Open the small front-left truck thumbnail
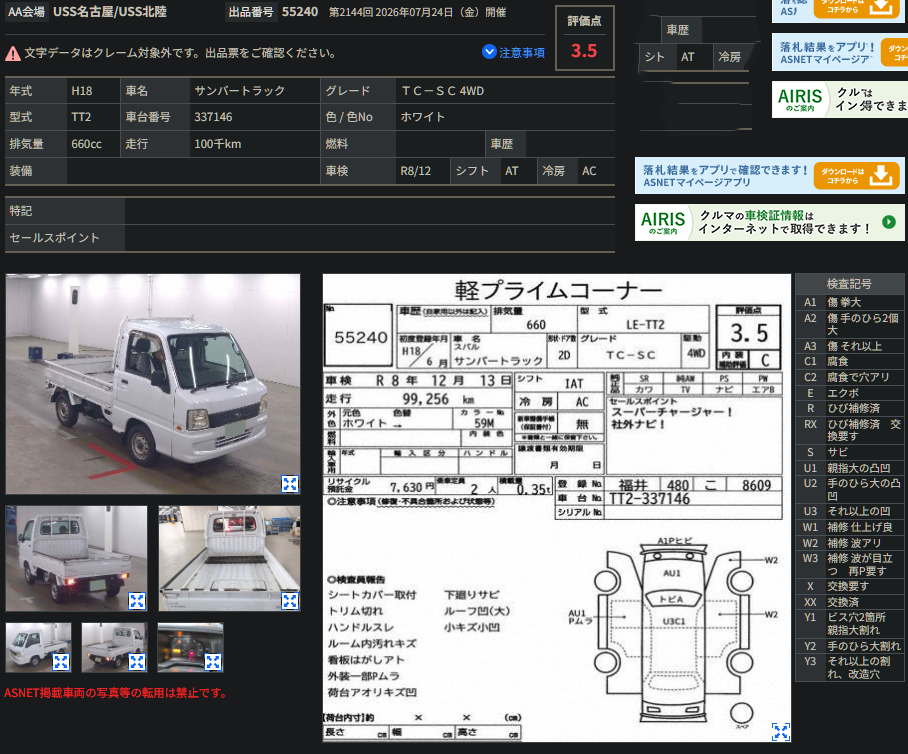This screenshot has height=754, width=908. pyautogui.click(x=38, y=647)
